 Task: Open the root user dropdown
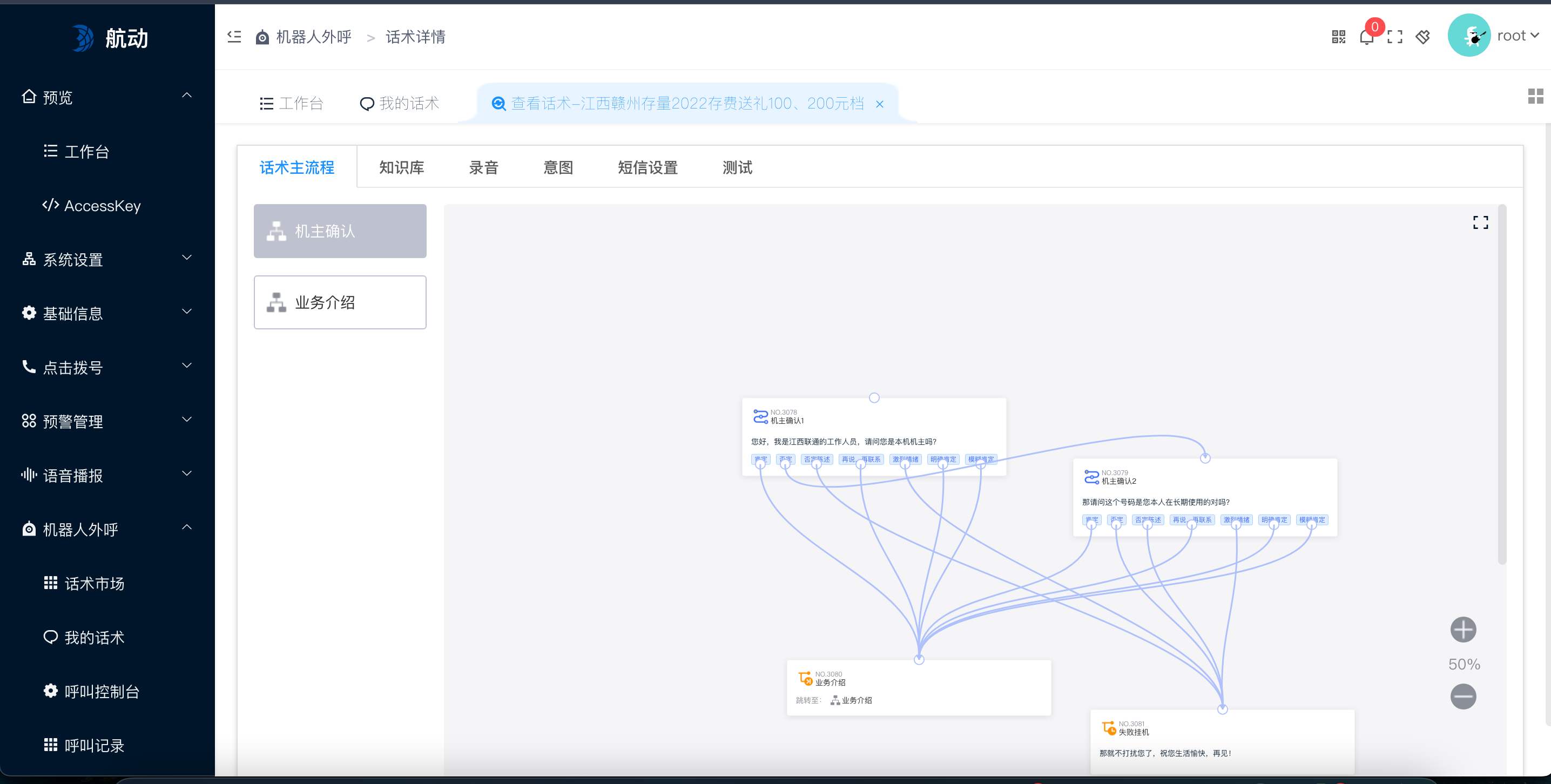(1519, 36)
